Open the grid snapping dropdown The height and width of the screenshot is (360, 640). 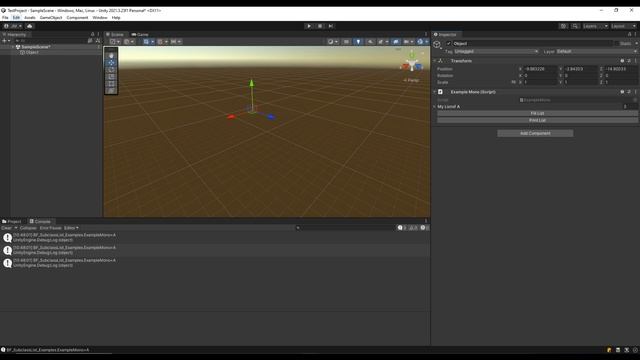tap(162, 42)
